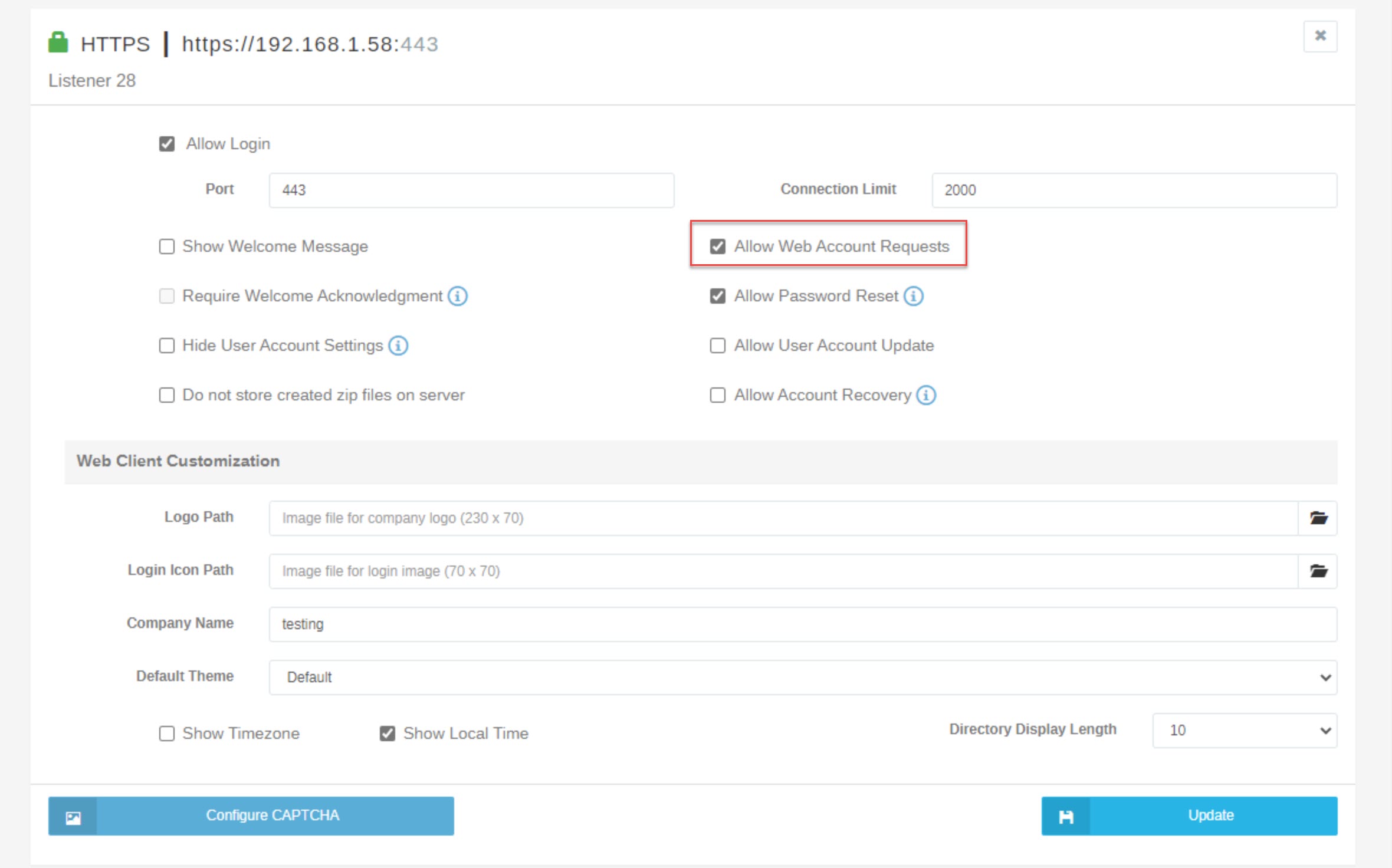Click info icon beside Require Welcome Acknowledgment
Screen dimensions: 1392x868
click(x=458, y=296)
